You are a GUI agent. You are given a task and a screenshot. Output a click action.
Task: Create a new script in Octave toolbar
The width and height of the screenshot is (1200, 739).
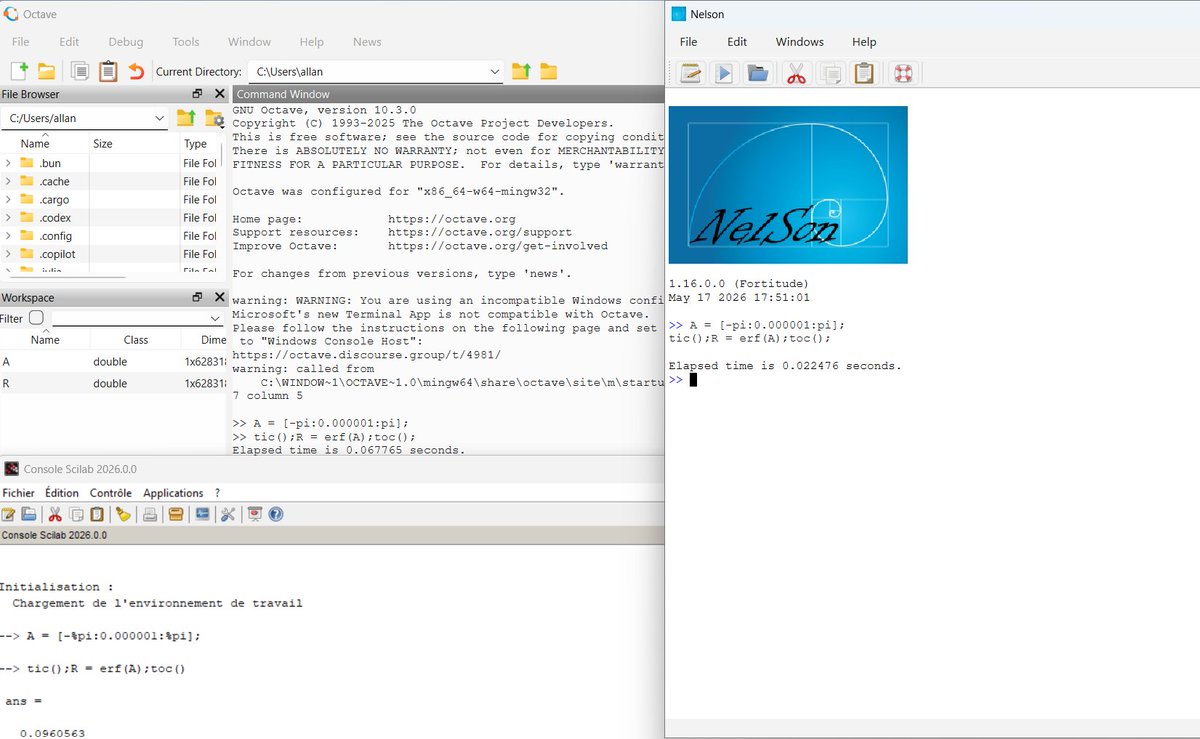(x=19, y=71)
